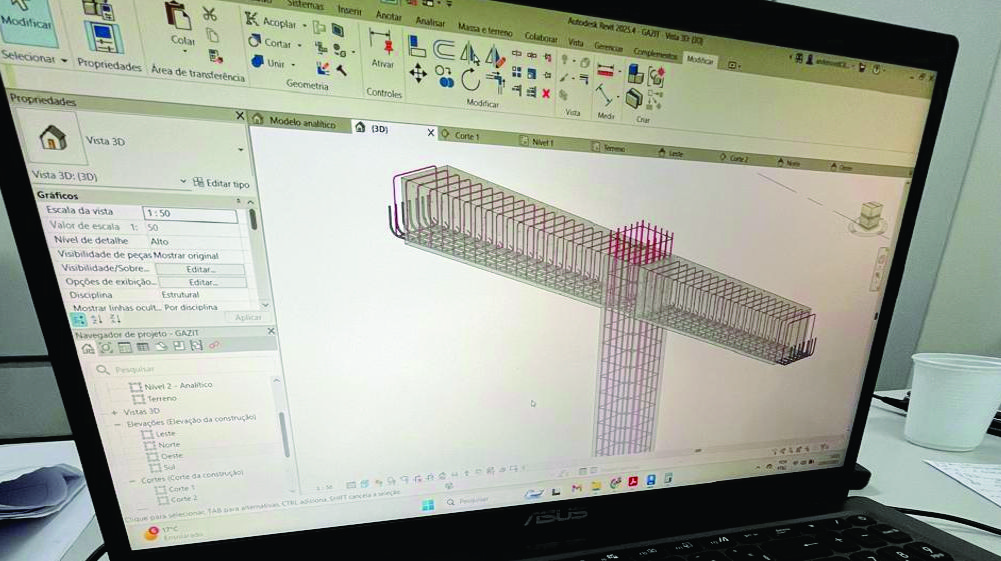Image resolution: width=1001 pixels, height=561 pixels.
Task: Open the Analisar ribbon tab
Action: [430, 22]
